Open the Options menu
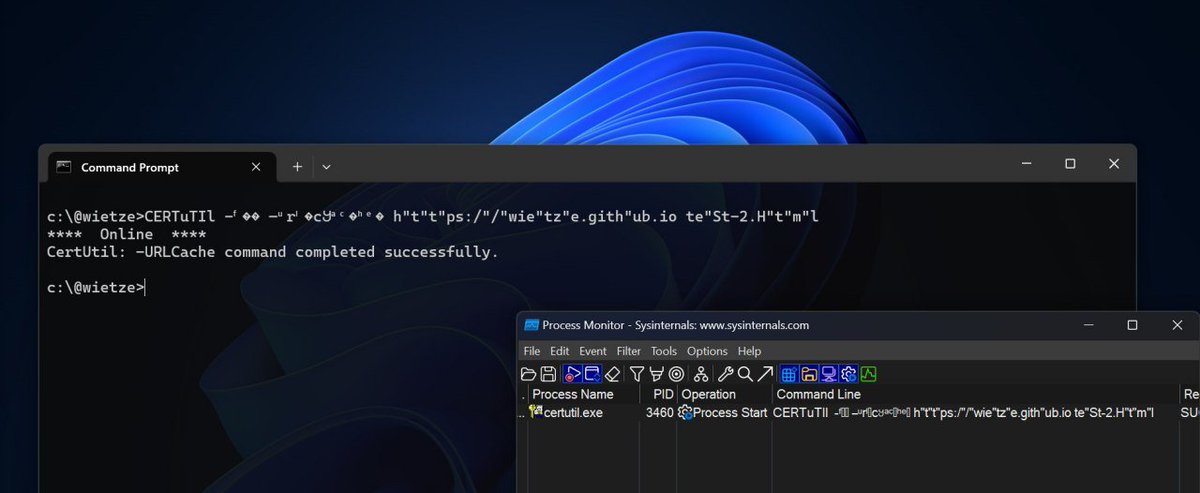 coord(707,351)
